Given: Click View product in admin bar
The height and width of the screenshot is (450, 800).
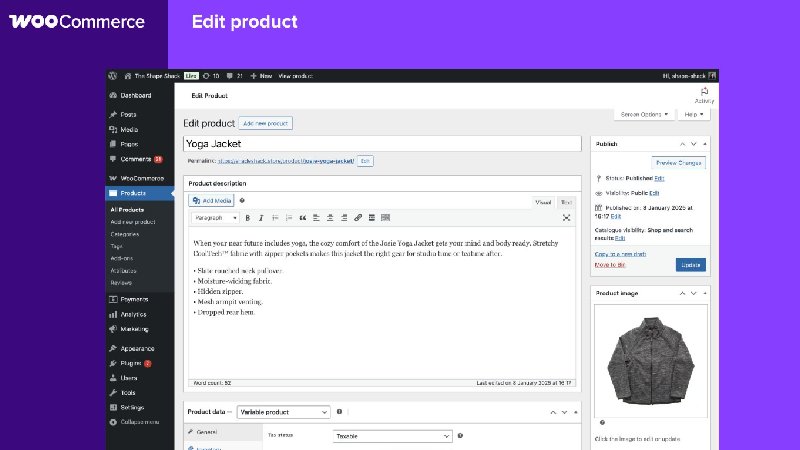Looking at the screenshot, I should [295, 76].
